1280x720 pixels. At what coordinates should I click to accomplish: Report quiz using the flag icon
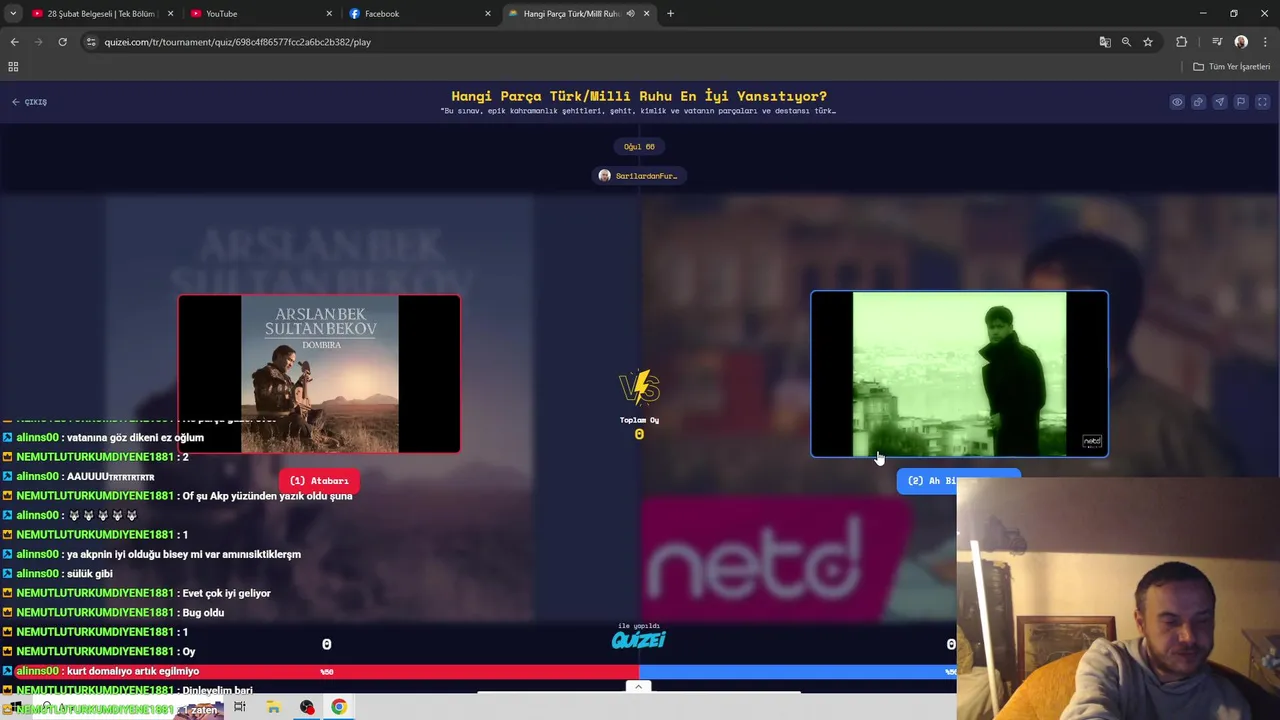coord(1241,102)
